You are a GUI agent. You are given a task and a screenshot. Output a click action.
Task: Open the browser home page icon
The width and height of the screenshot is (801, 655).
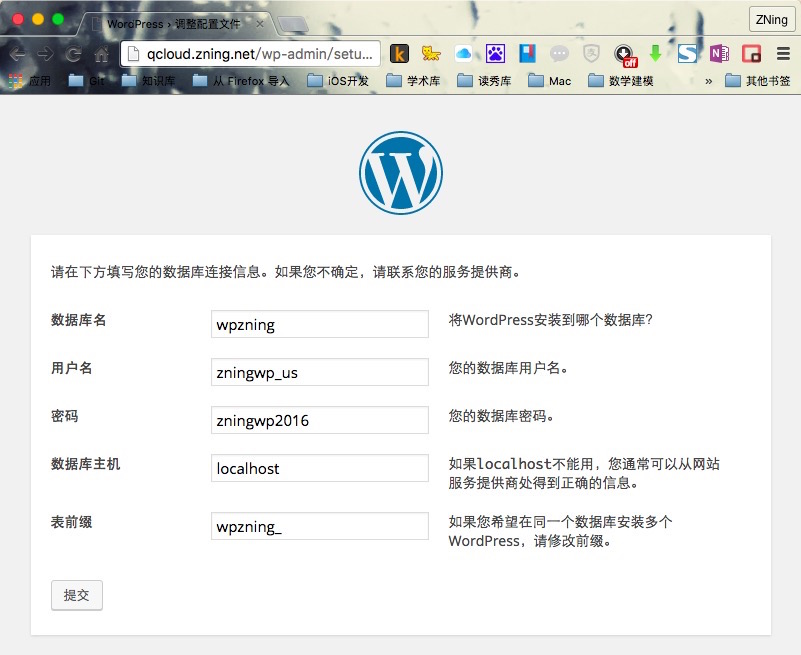pyautogui.click(x=102, y=54)
